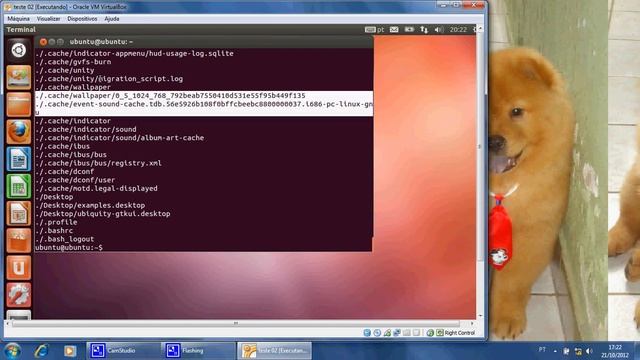Open LibreOffice Impress from the launcher

click(18, 213)
